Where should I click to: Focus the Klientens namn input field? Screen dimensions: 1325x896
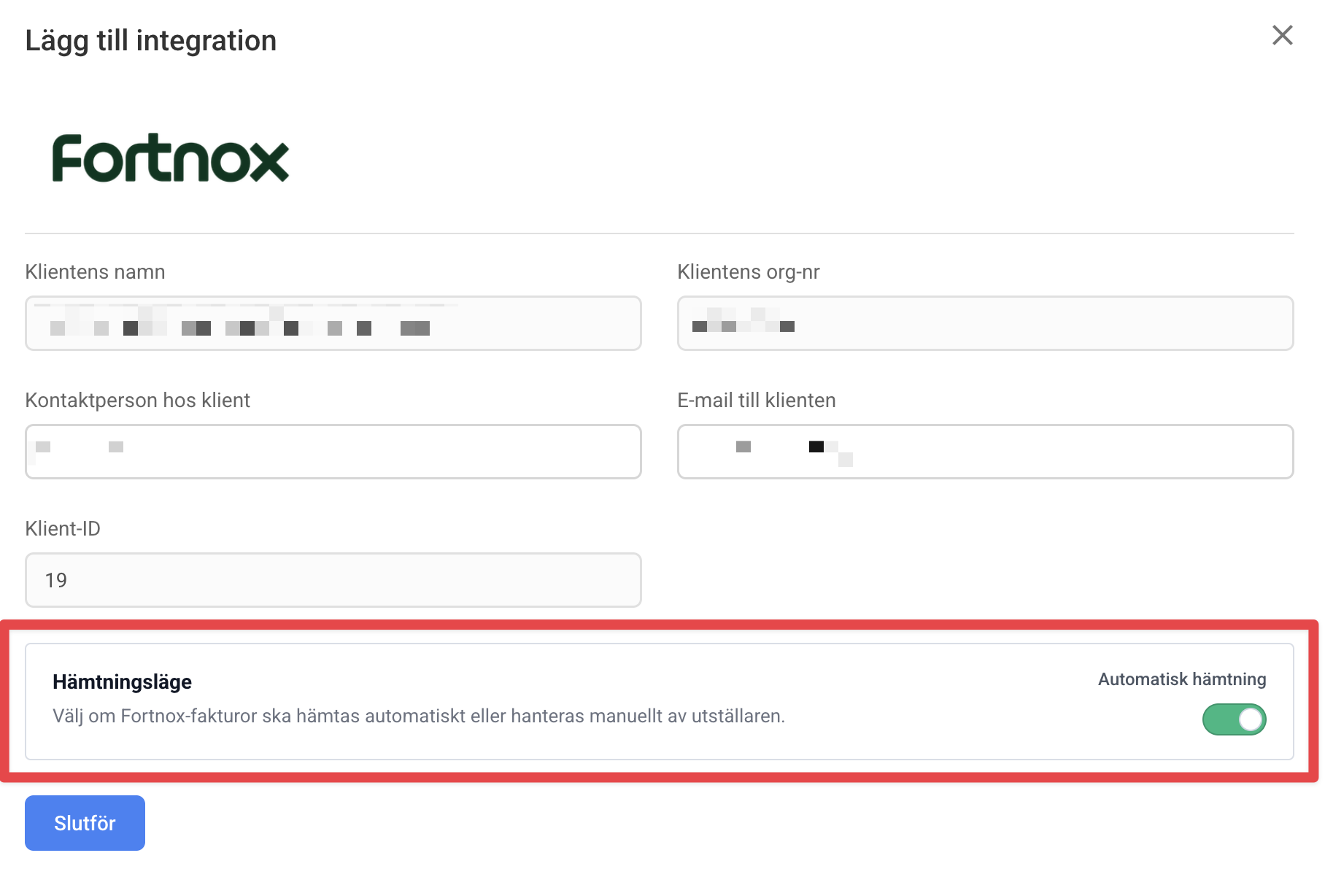333,323
